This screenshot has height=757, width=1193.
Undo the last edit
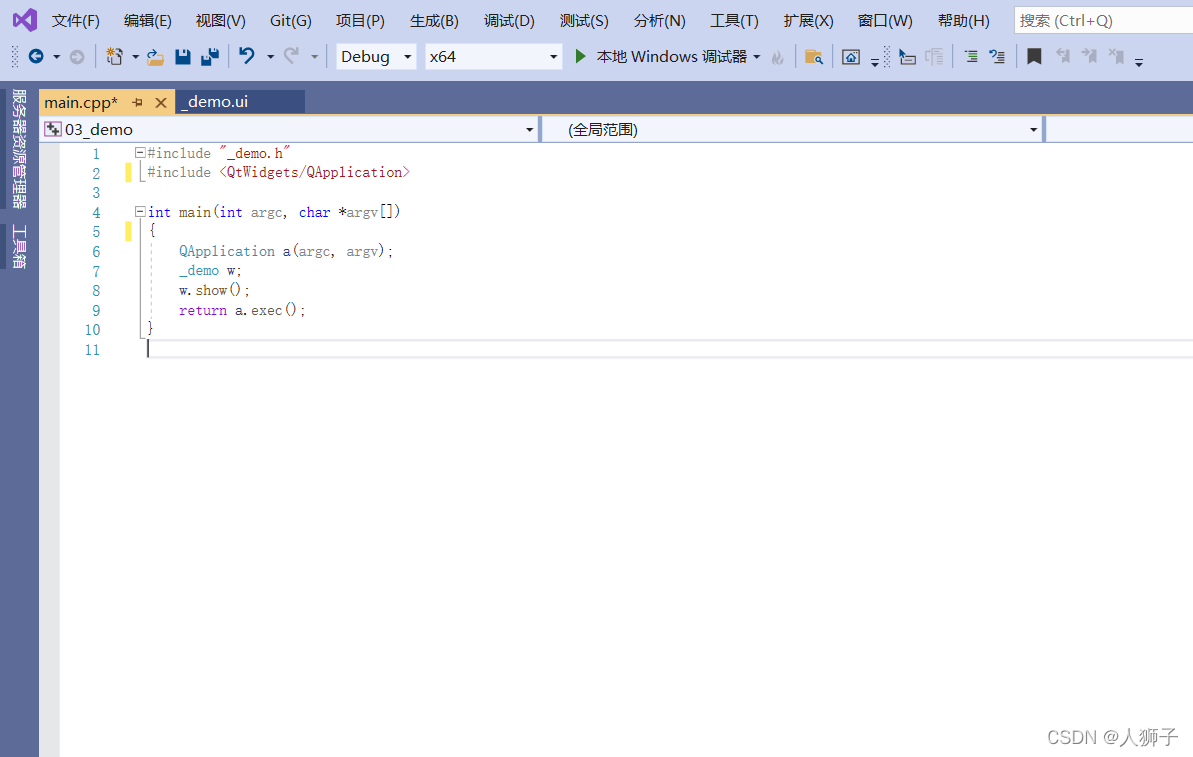pos(247,56)
